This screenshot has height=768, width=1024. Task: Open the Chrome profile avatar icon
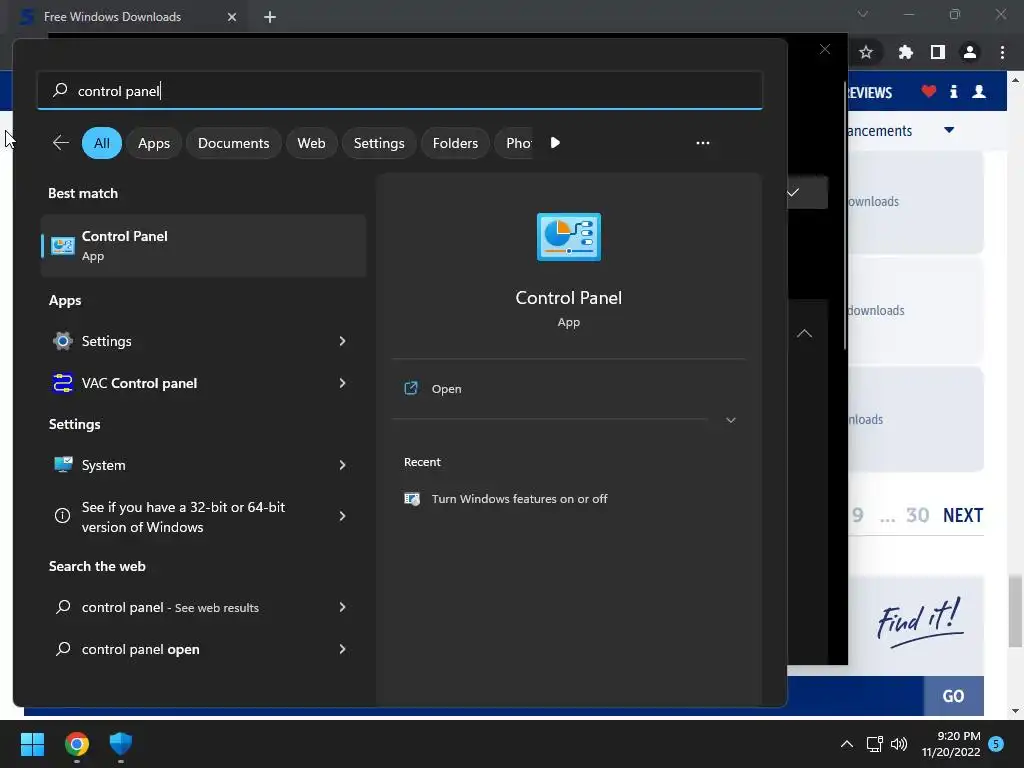point(970,52)
